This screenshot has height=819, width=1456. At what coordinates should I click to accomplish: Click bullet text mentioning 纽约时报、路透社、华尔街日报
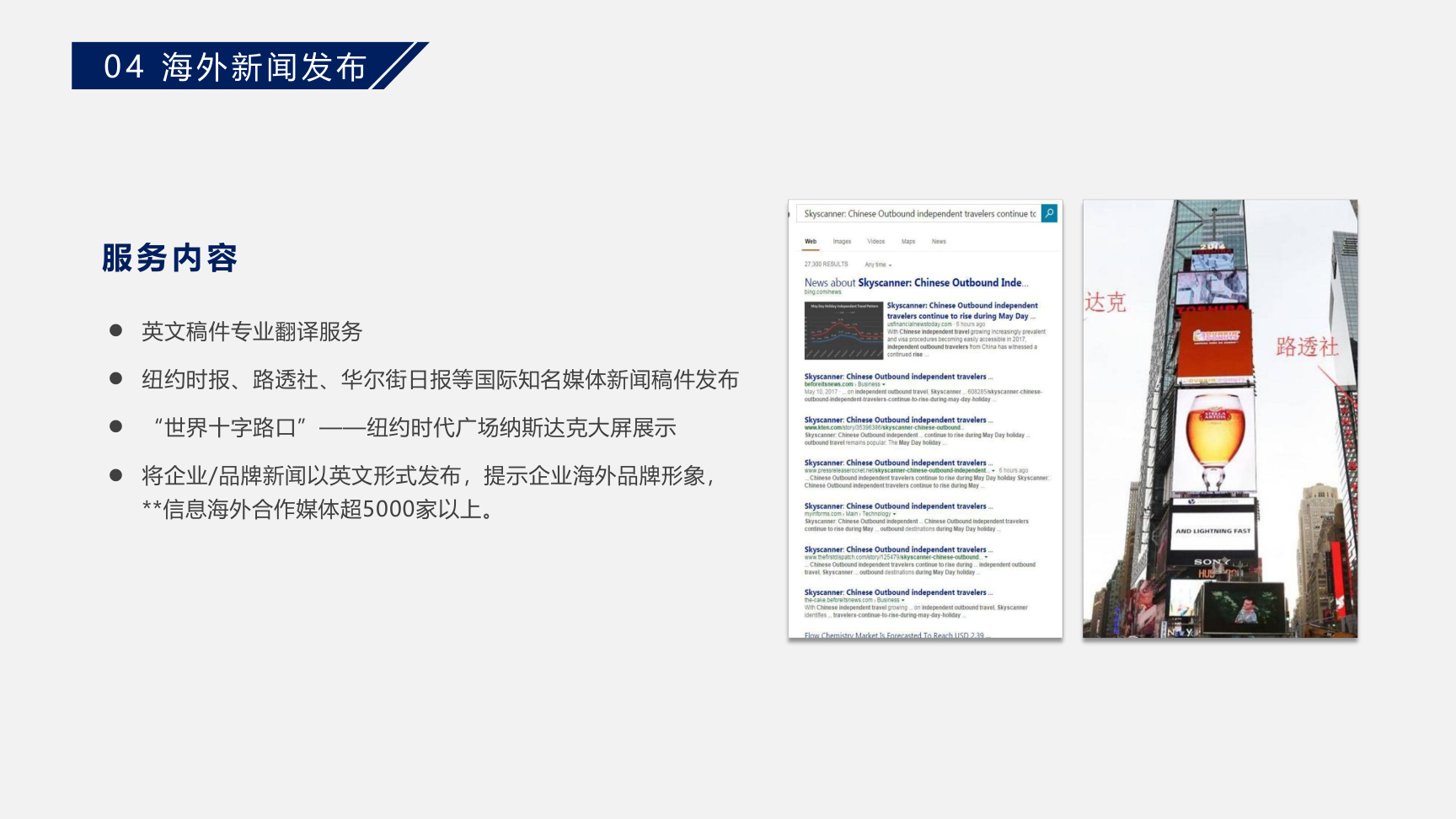(x=440, y=380)
